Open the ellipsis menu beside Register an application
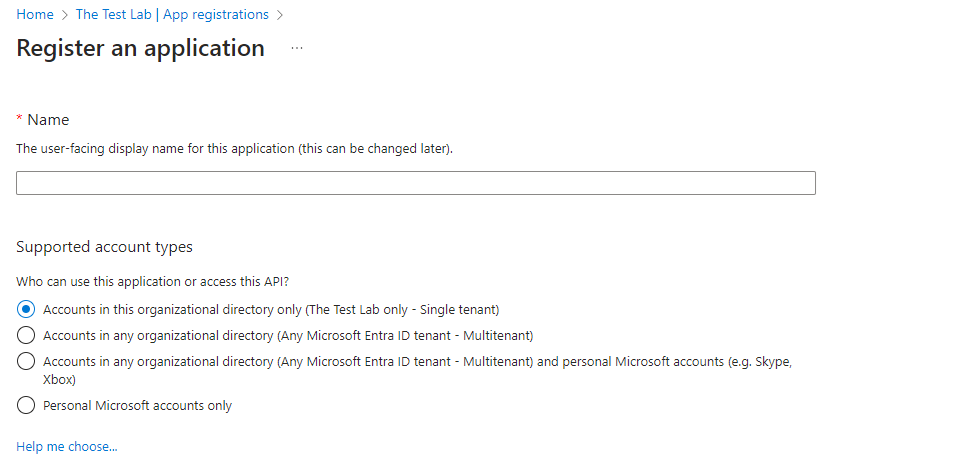The image size is (979, 460). click(x=296, y=48)
